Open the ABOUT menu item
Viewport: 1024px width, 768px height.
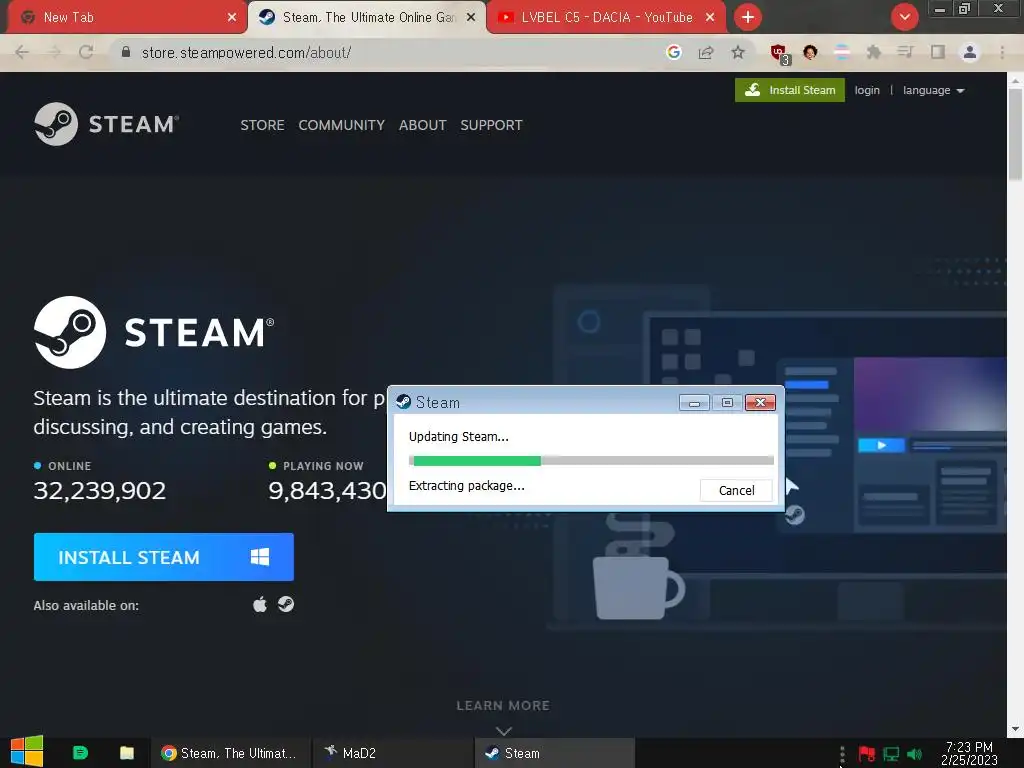point(423,125)
